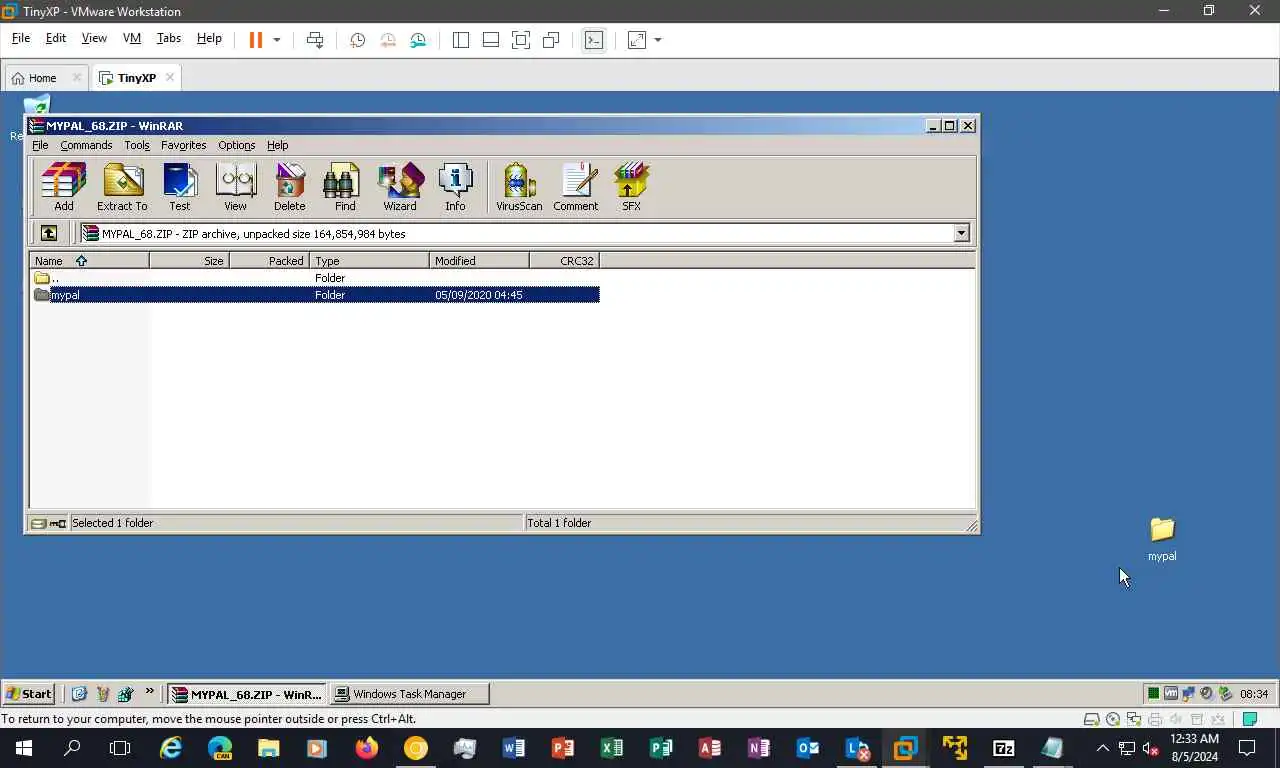Expand the WinRAR address path dropdown
The width and height of the screenshot is (1280, 768).
pos(961,233)
